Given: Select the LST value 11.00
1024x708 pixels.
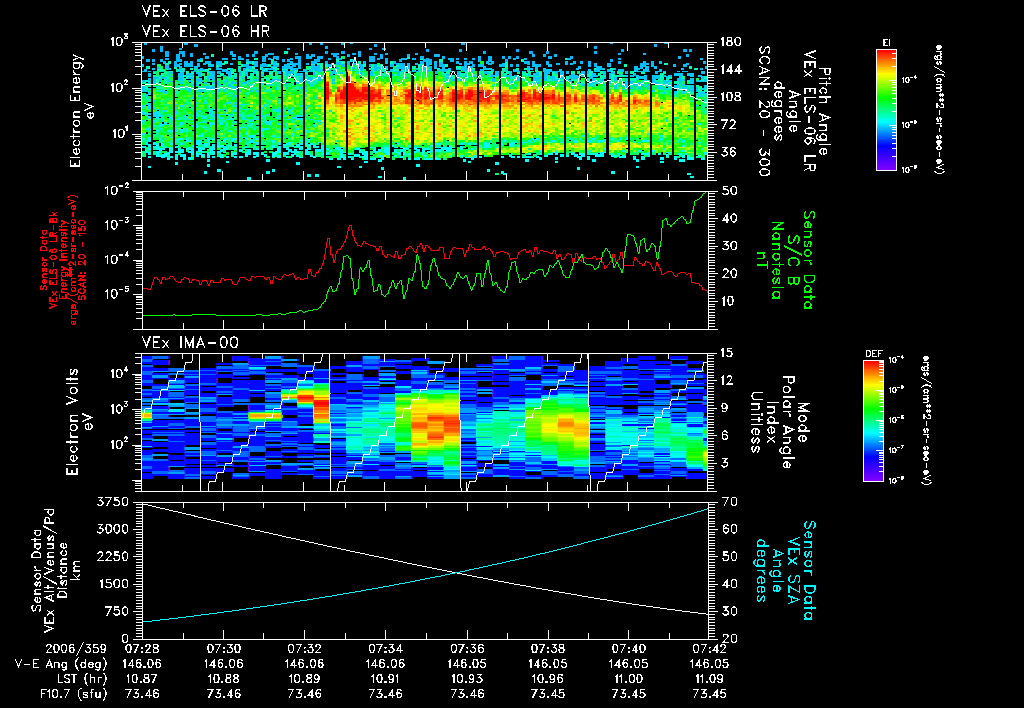Looking at the screenshot, I should (x=629, y=679).
